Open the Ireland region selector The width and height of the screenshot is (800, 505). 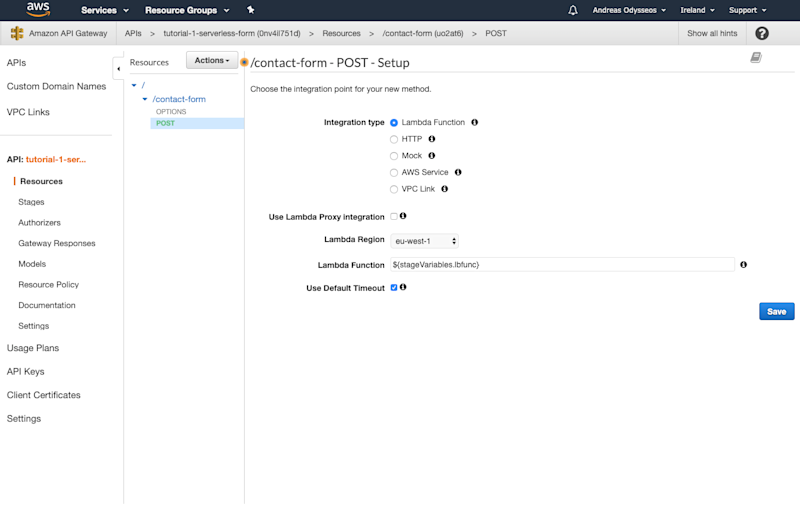click(697, 10)
